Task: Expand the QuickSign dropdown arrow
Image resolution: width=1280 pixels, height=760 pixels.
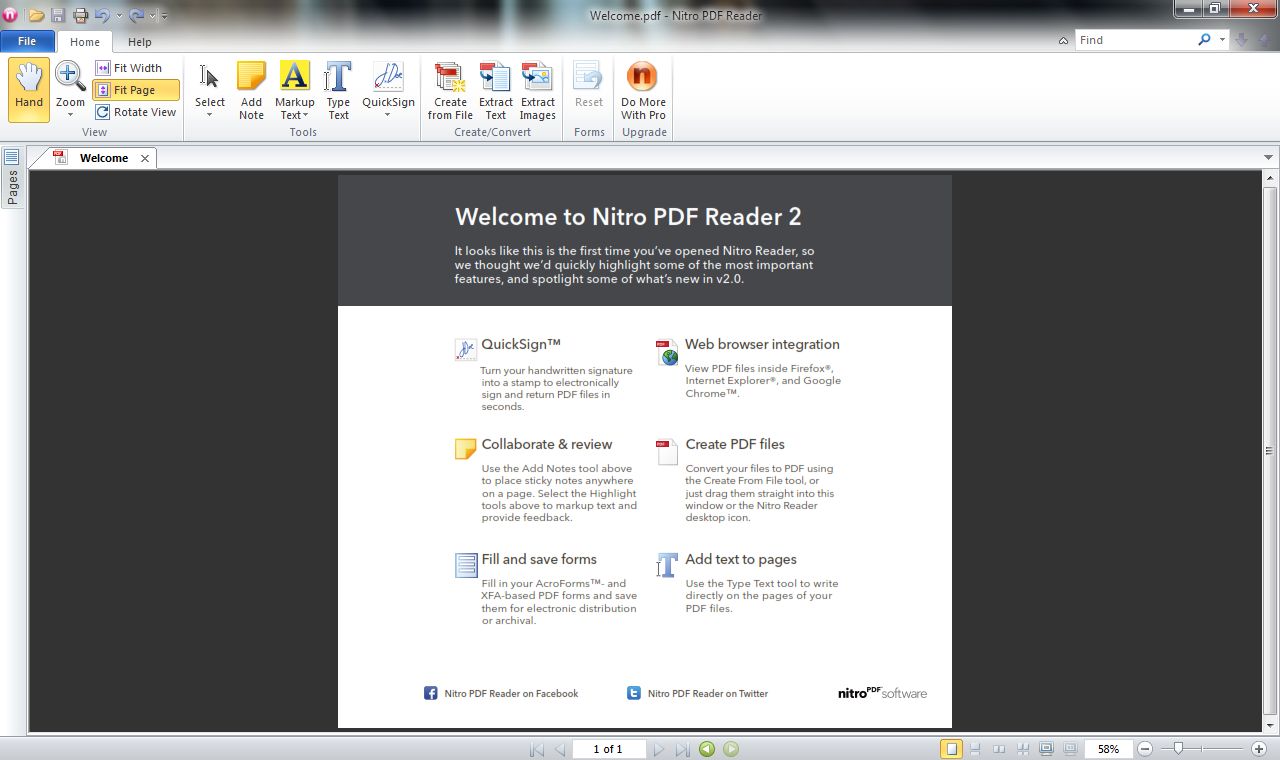Action: (x=388, y=115)
